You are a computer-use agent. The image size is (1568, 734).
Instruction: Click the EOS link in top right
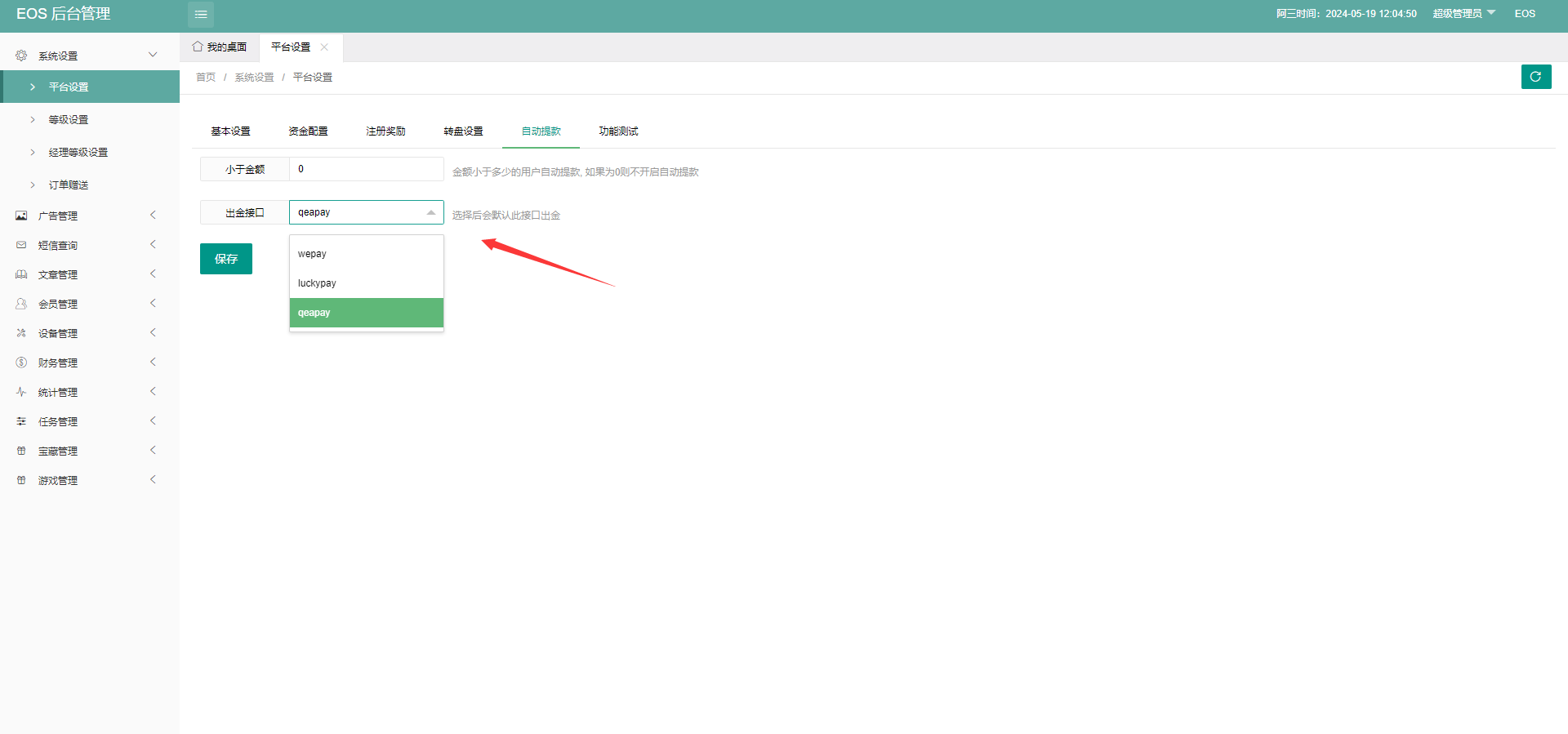click(x=1525, y=14)
